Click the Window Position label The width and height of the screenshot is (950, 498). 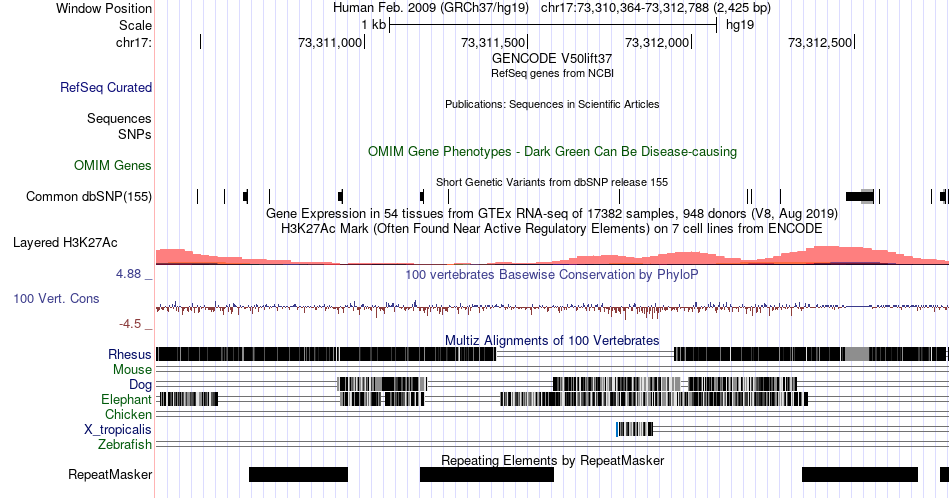pos(104,8)
